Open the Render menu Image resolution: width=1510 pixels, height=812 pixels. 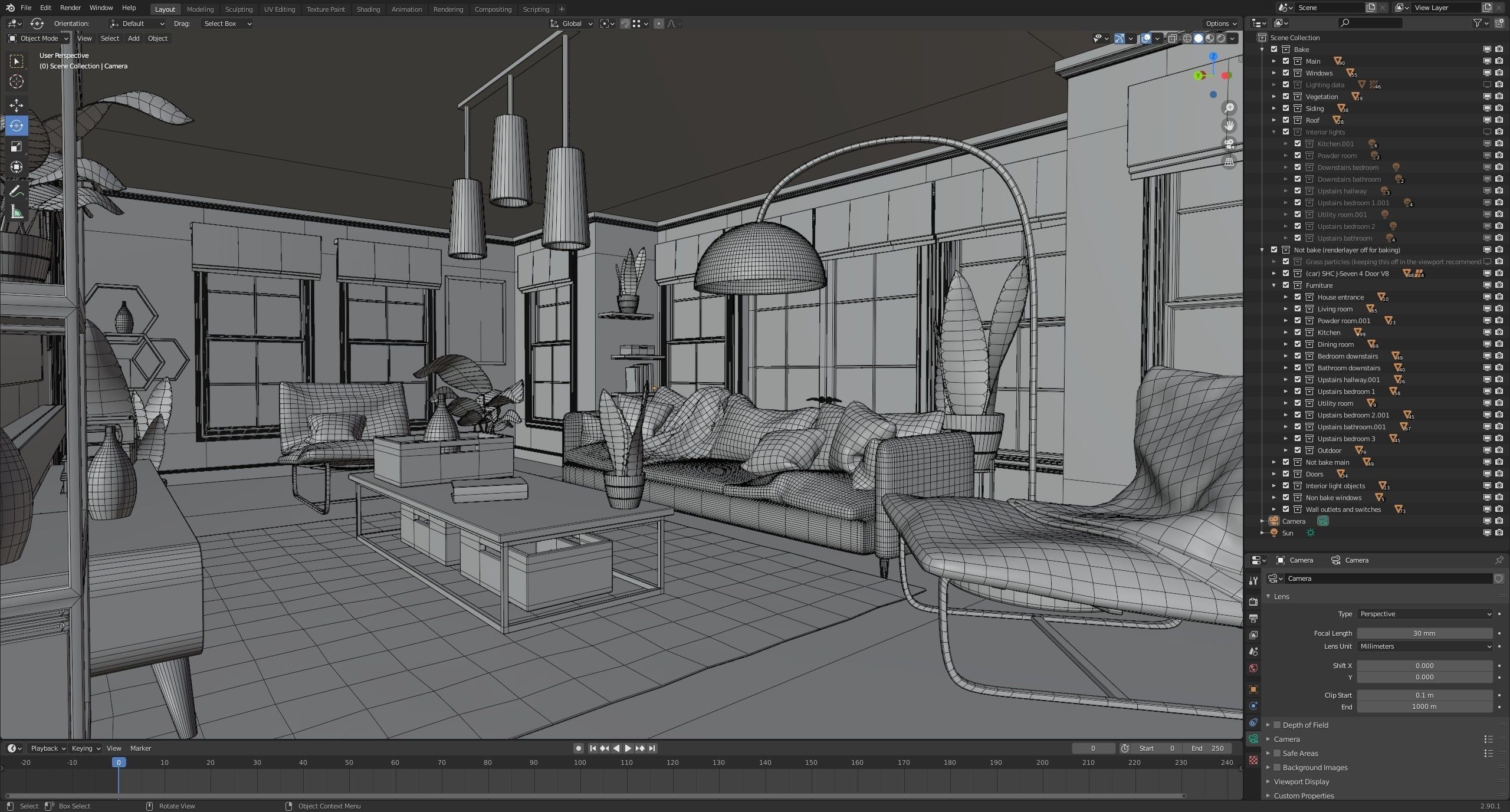tap(70, 8)
